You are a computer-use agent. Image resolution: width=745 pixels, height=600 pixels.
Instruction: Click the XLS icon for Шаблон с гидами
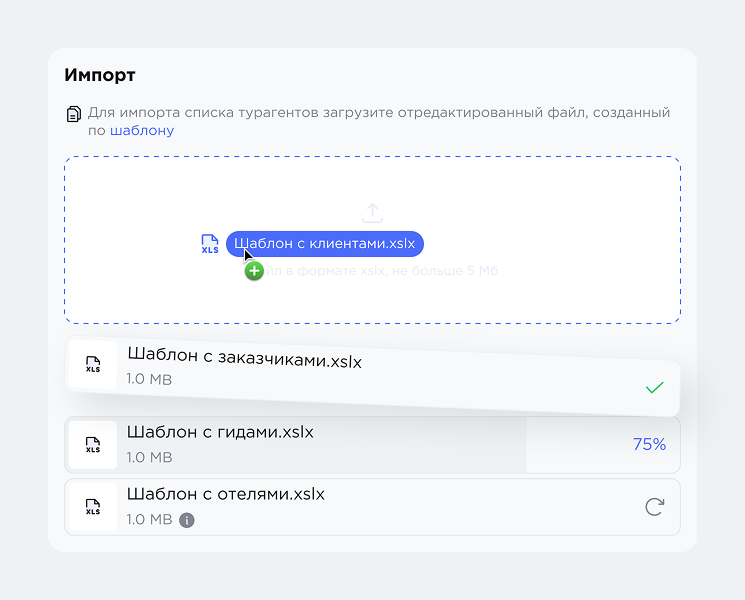(93, 445)
